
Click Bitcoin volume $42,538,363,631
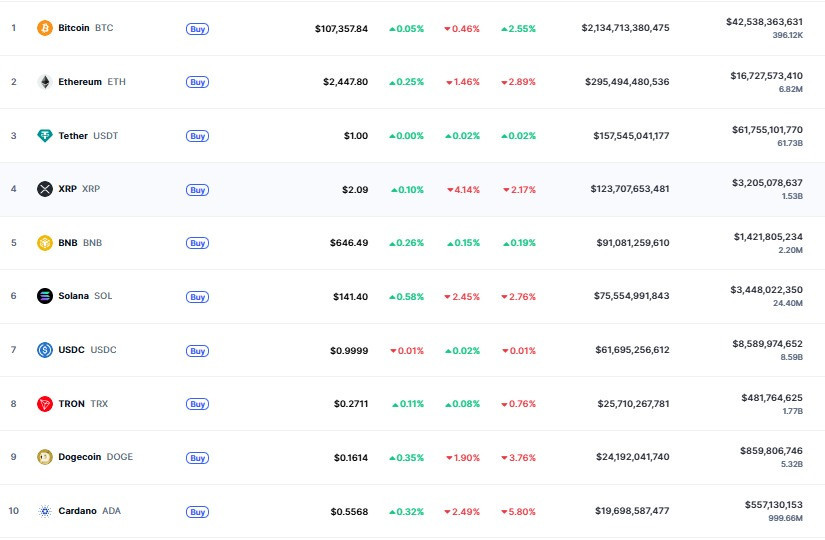tap(764, 22)
